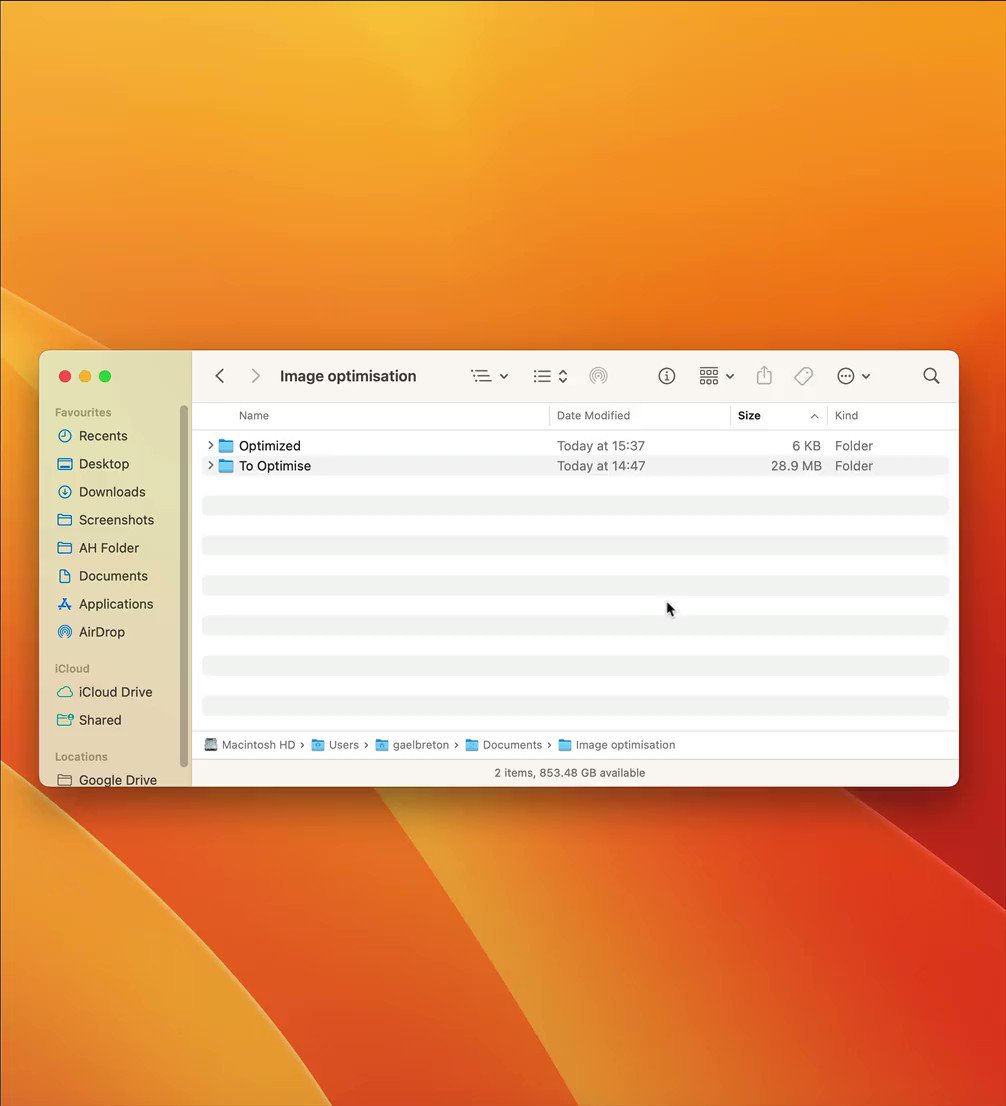1006x1106 pixels.
Task: Click Users in the path bar
Action: (335, 745)
